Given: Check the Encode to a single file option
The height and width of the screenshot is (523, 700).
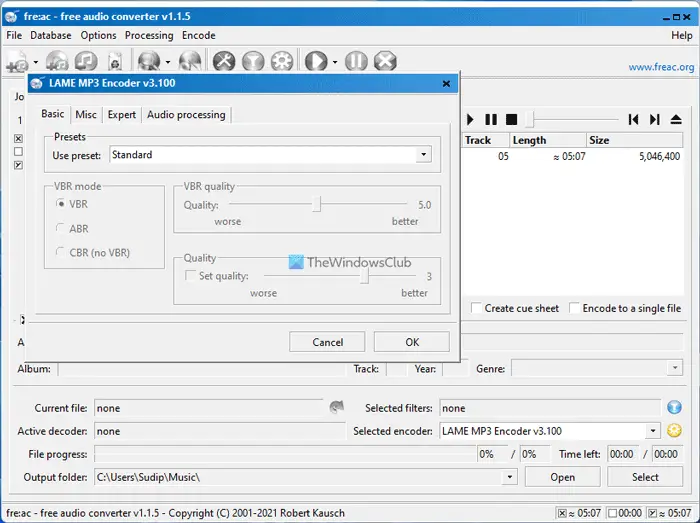Looking at the screenshot, I should pyautogui.click(x=575, y=308).
